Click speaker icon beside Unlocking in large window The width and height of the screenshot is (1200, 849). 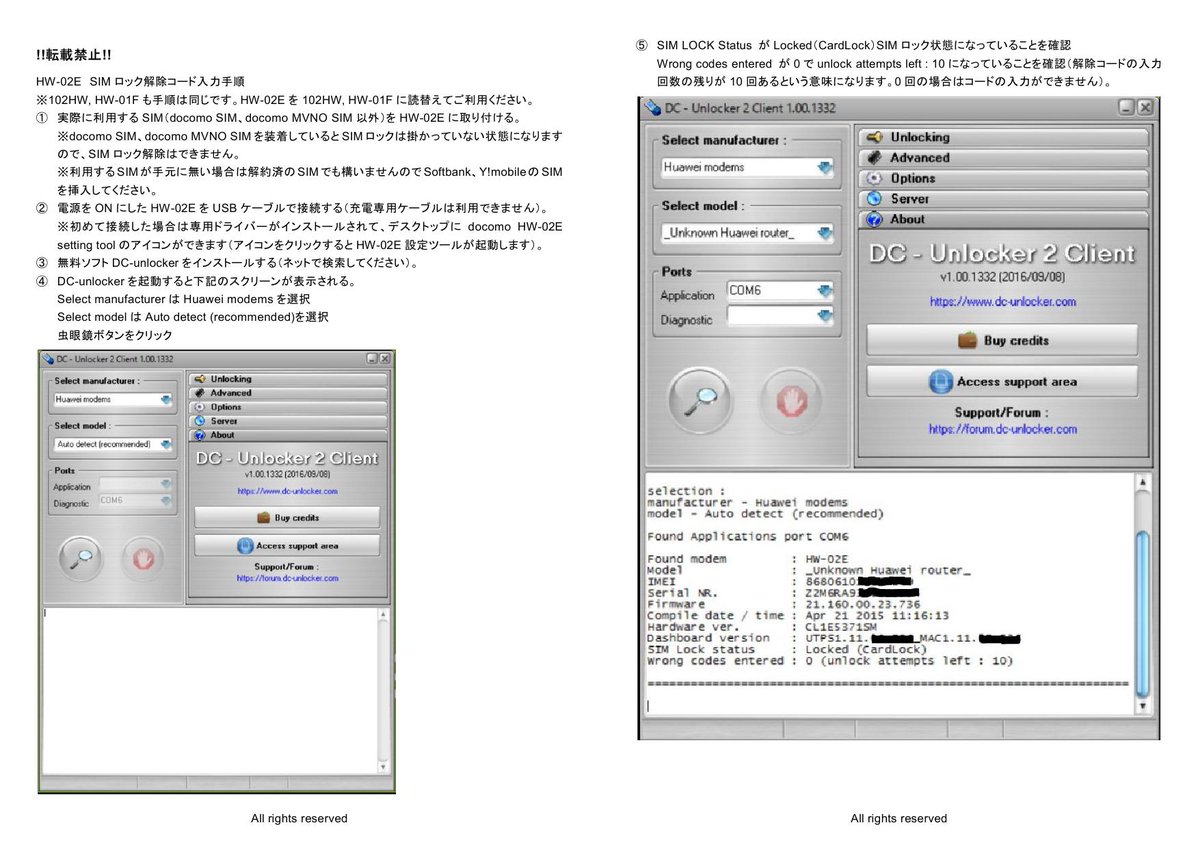[874, 137]
